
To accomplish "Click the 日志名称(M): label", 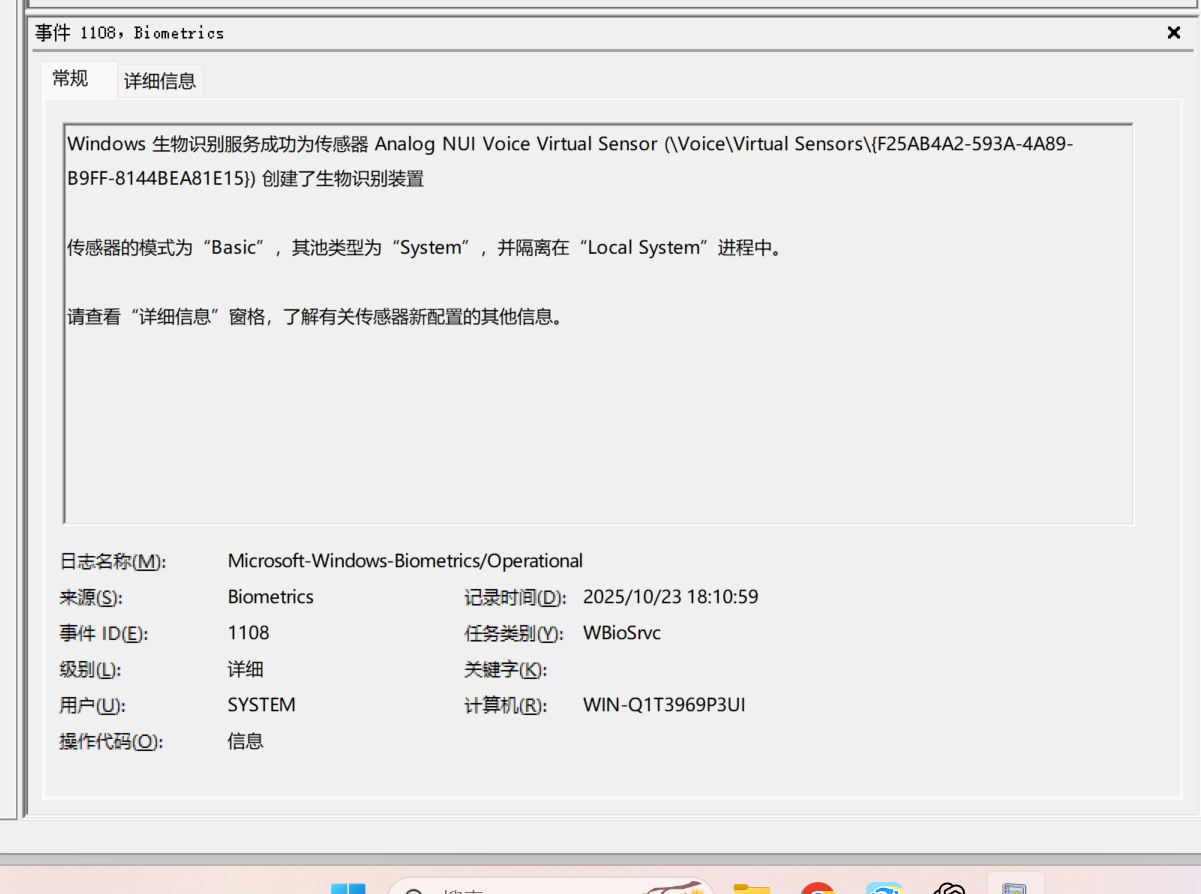I will 113,561.
